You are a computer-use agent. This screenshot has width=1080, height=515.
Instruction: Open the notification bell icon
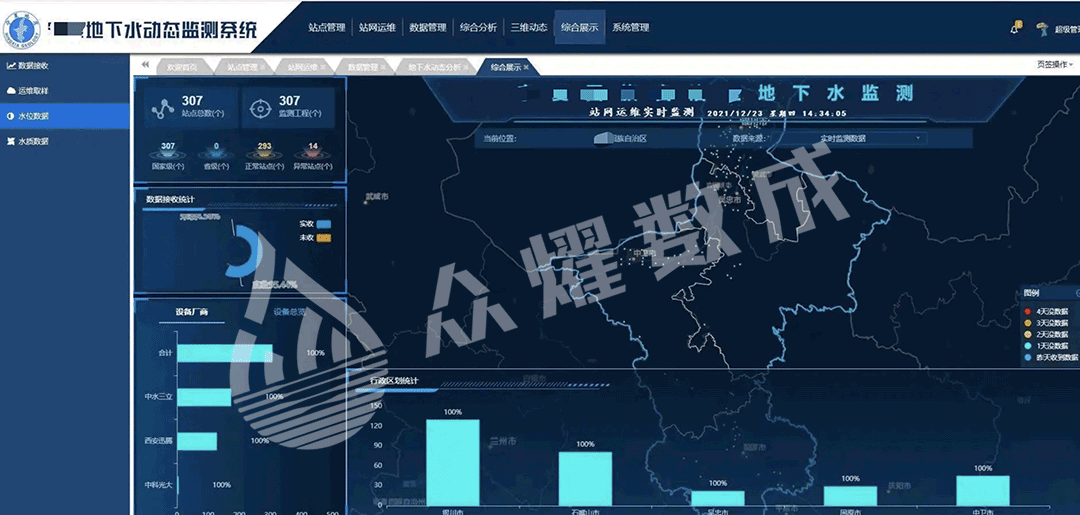(1015, 28)
